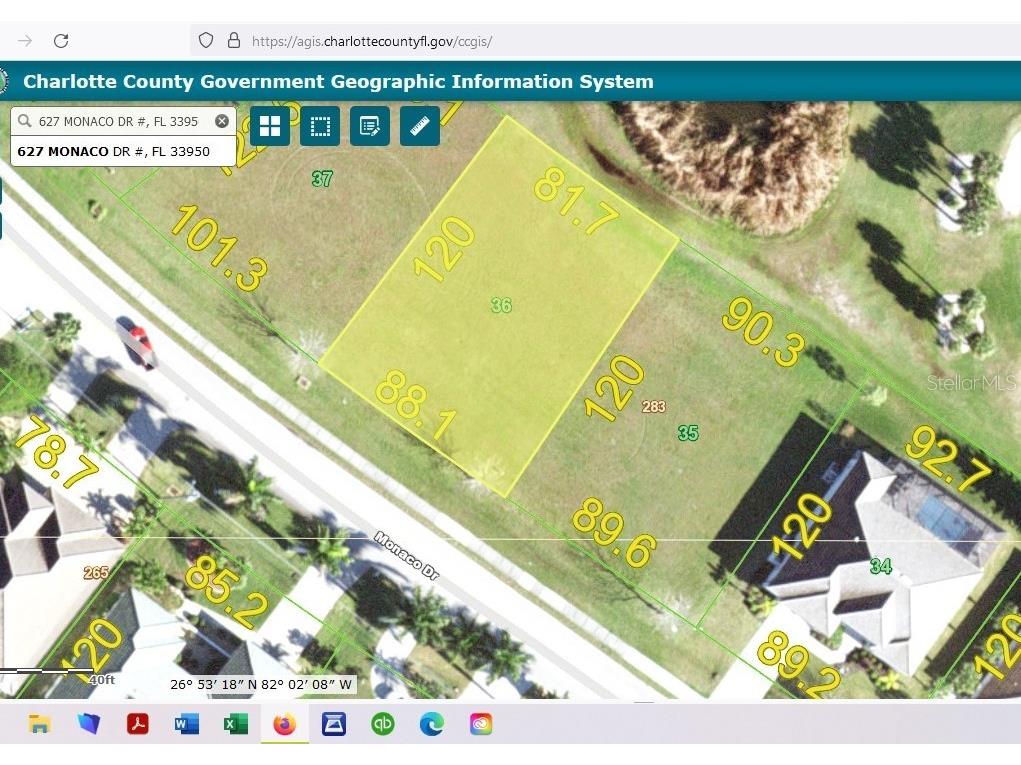Open Adobe Acrobat from the taskbar
Viewport: 1021px width, 765px height.
137,723
